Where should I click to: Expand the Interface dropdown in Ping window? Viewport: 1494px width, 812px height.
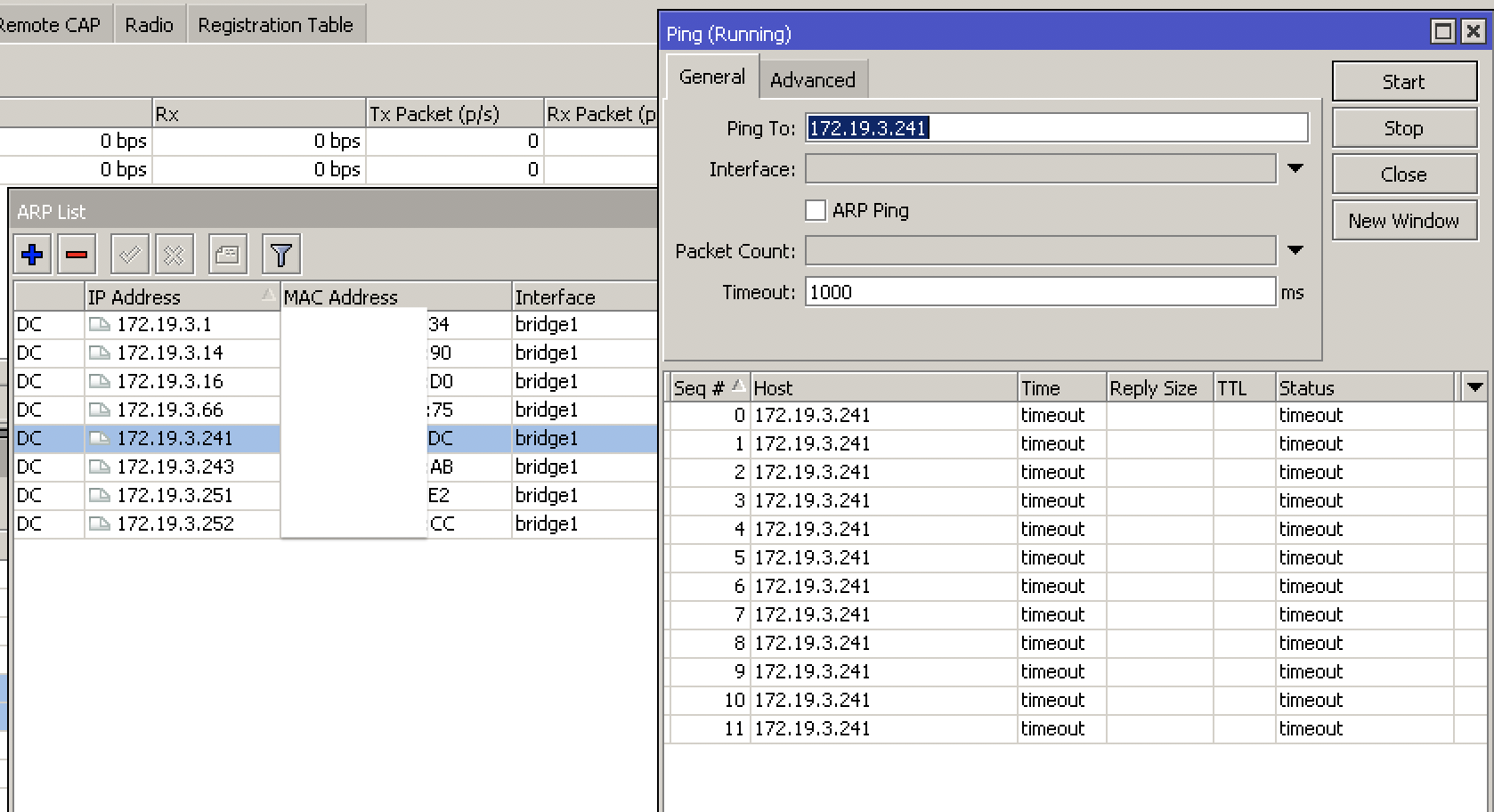(1295, 168)
